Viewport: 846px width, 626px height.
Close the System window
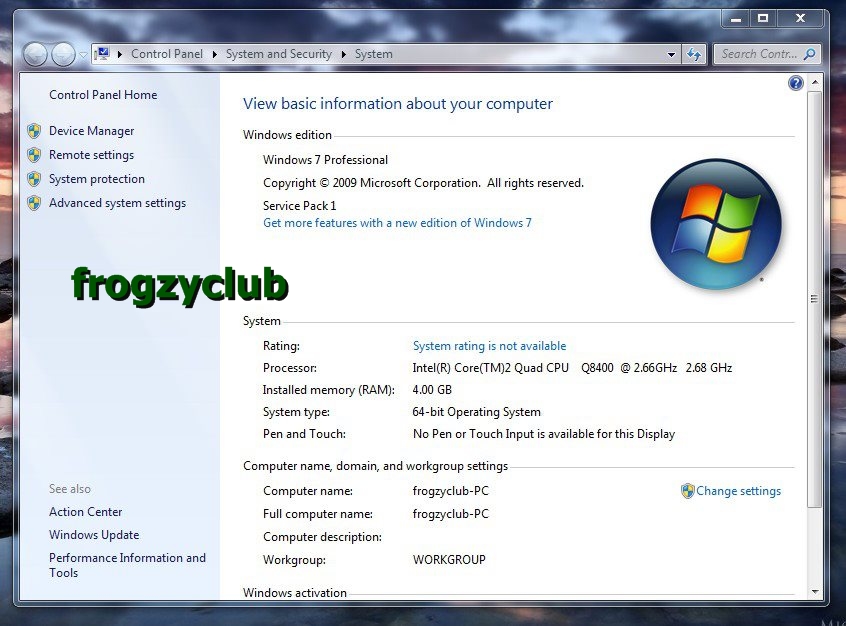click(801, 19)
